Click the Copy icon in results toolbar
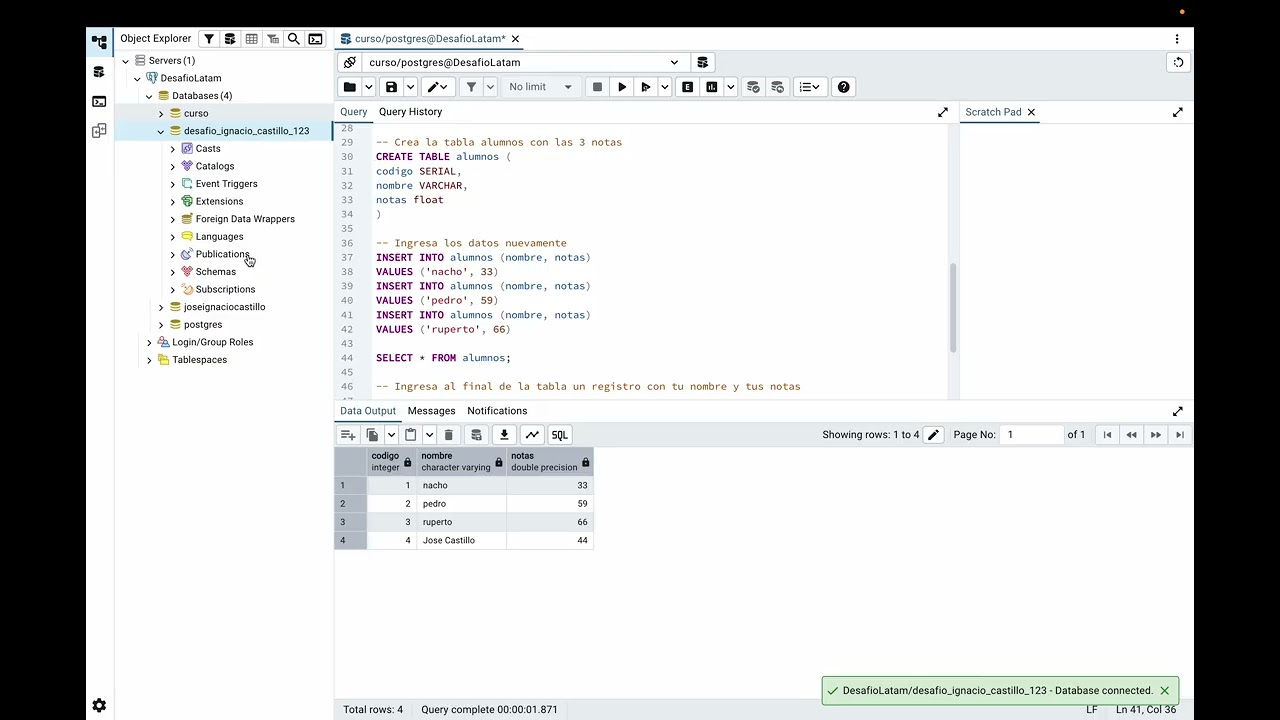Screen dimensions: 1280x720 [372, 435]
